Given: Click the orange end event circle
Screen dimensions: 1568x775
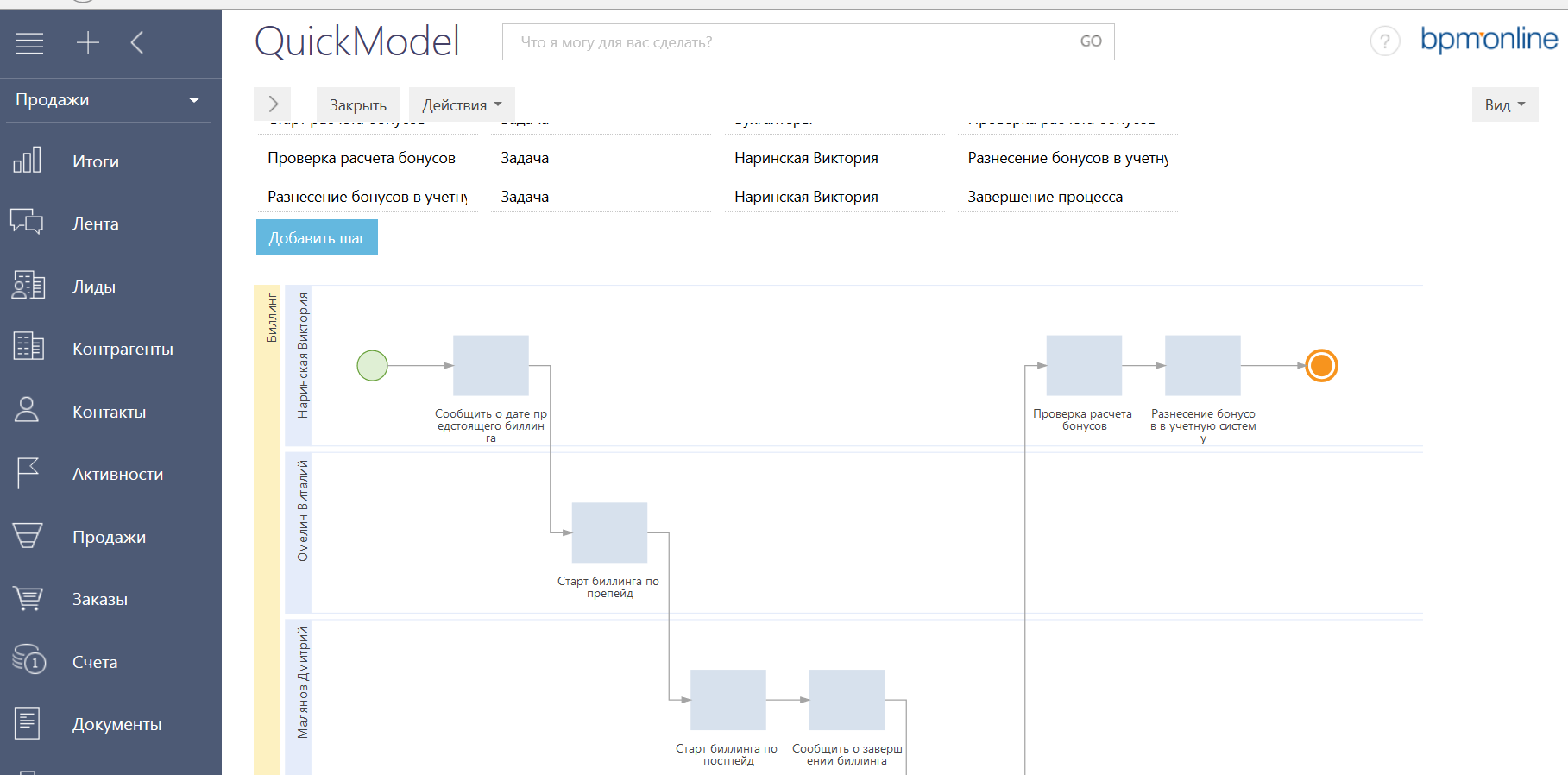Looking at the screenshot, I should 1321,366.
